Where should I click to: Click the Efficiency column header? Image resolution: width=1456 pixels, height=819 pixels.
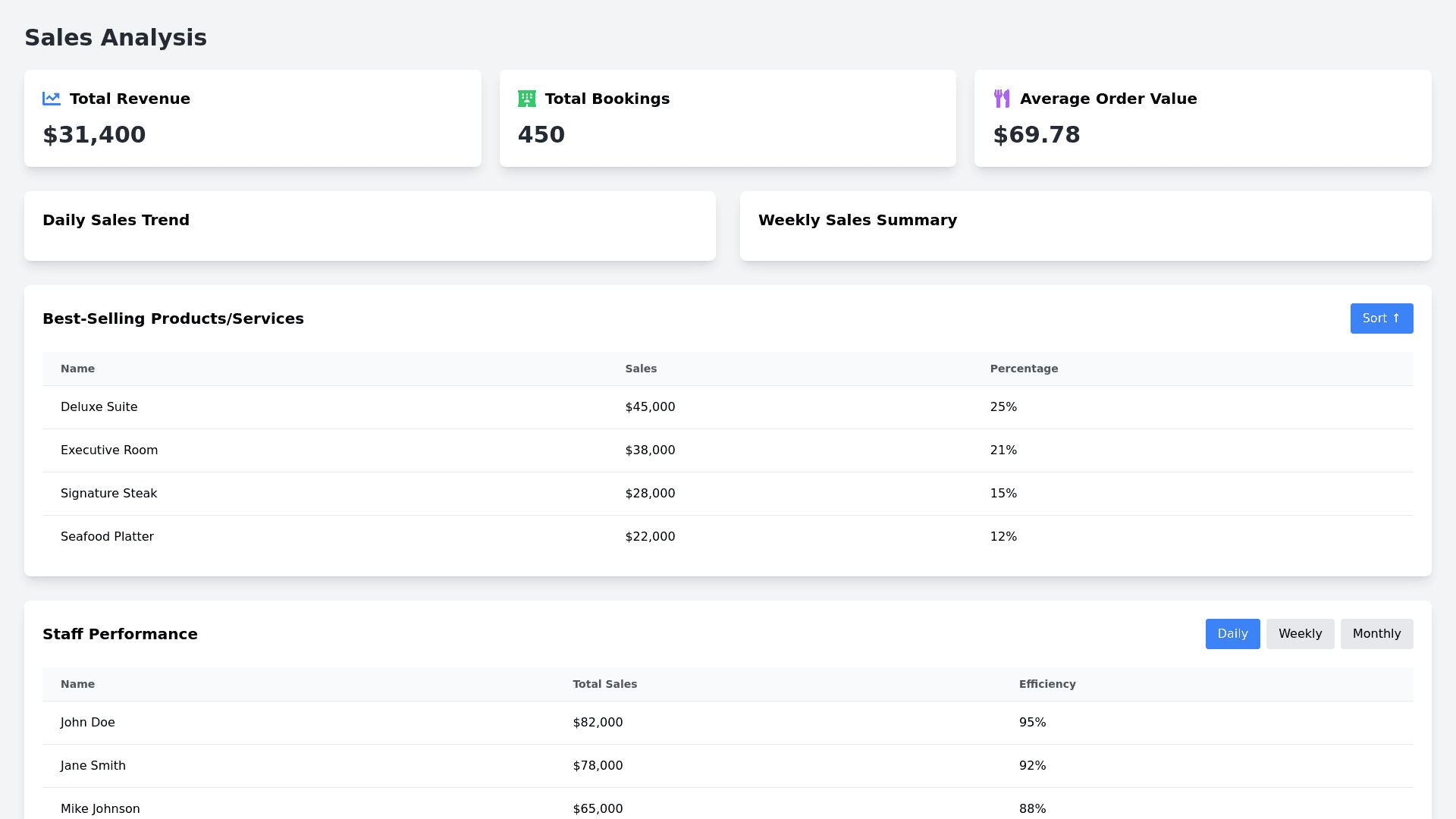click(1047, 684)
